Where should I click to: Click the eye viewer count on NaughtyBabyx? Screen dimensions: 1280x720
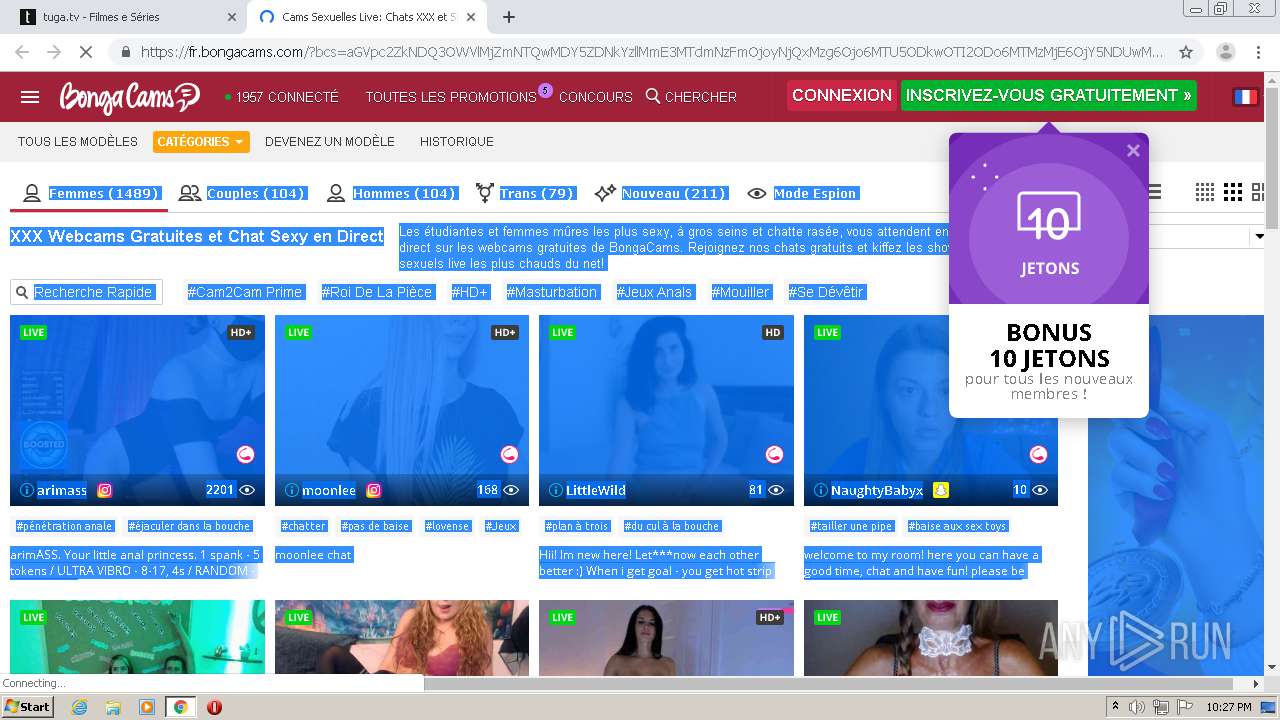1040,490
